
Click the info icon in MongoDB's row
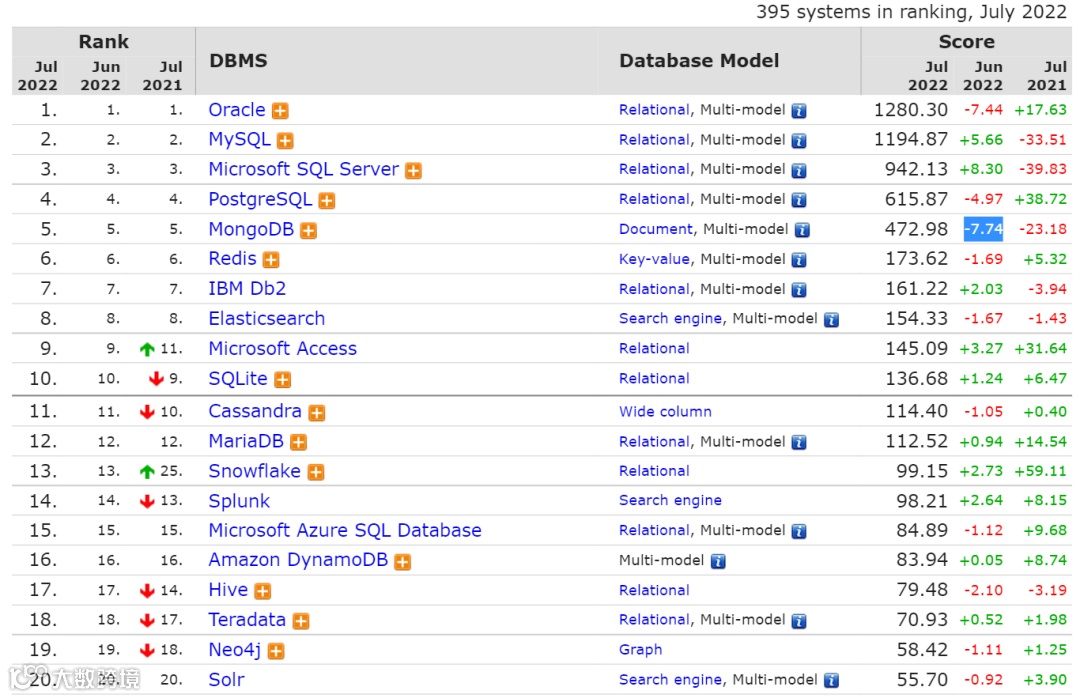(801, 230)
